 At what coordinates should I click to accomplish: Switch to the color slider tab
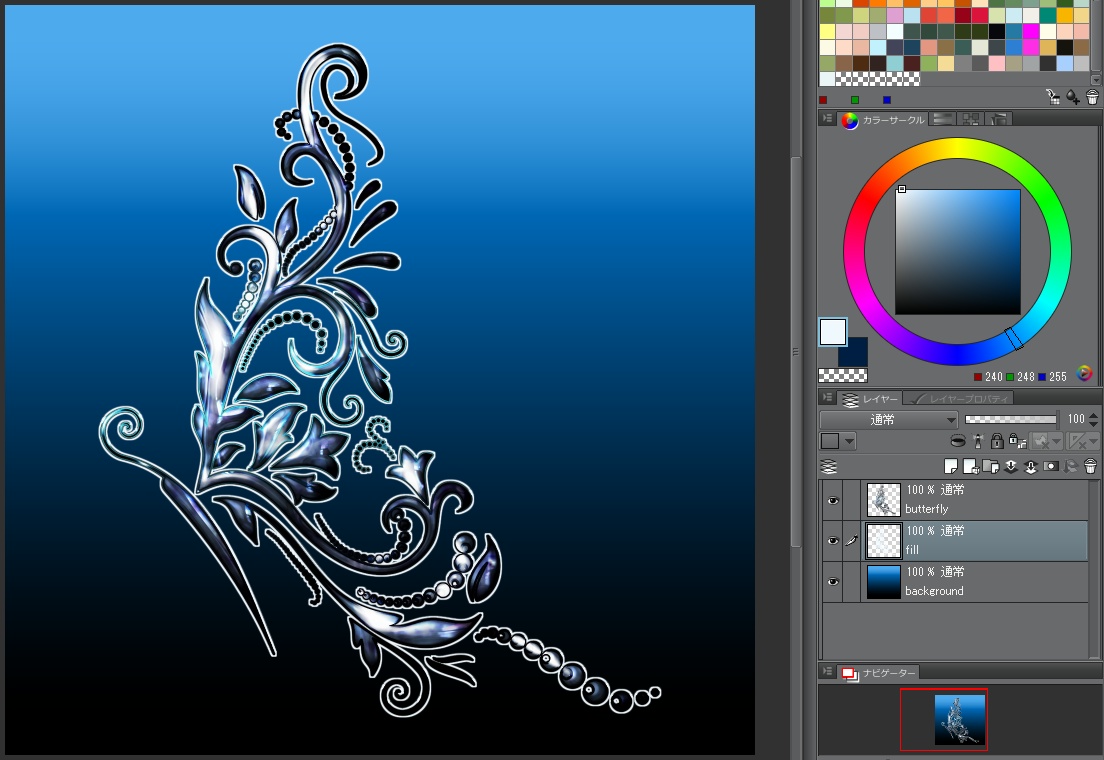pos(942,119)
